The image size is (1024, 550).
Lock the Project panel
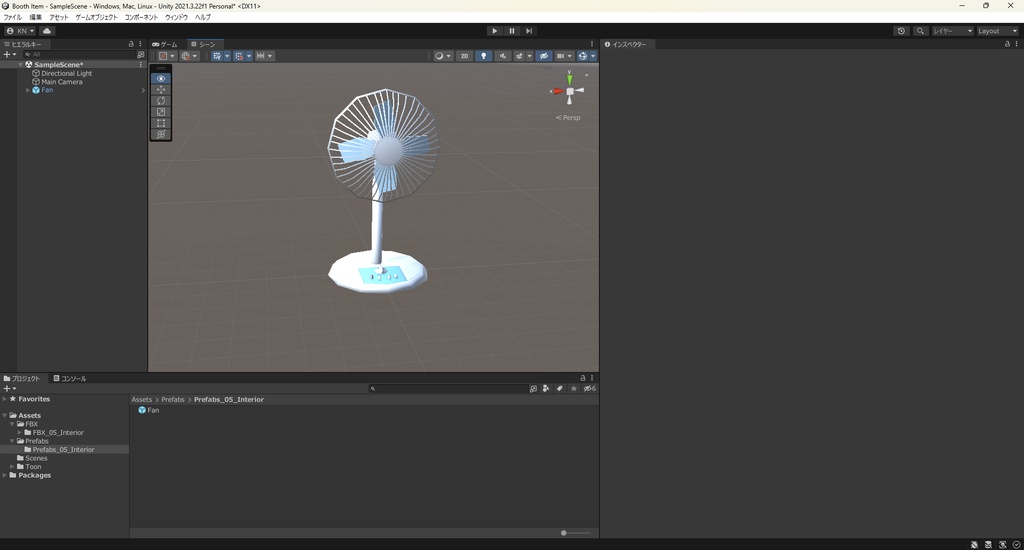point(583,378)
